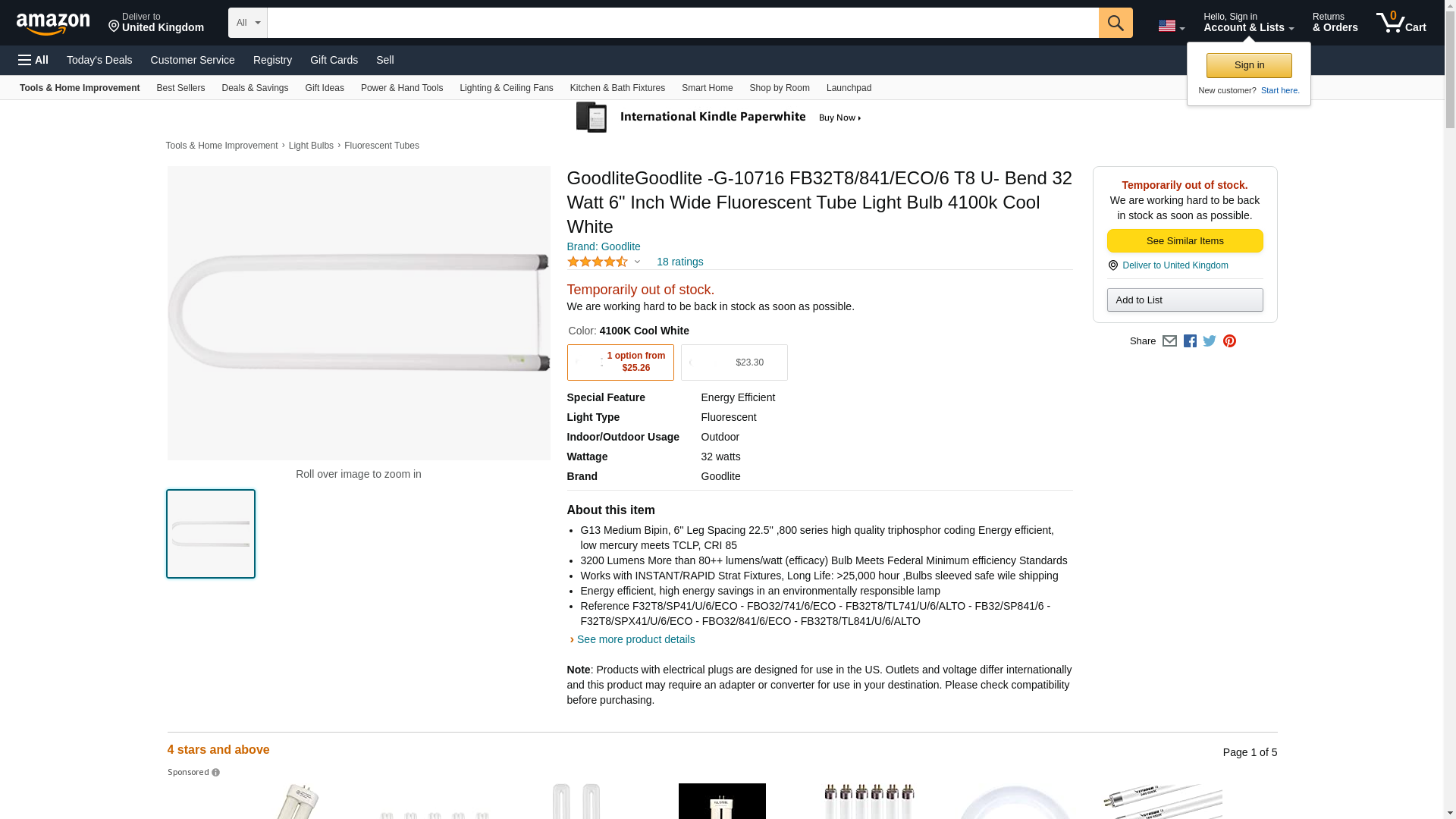1456x819 pixels.
Task: Focus the Amazon search input field
Action: (682, 23)
